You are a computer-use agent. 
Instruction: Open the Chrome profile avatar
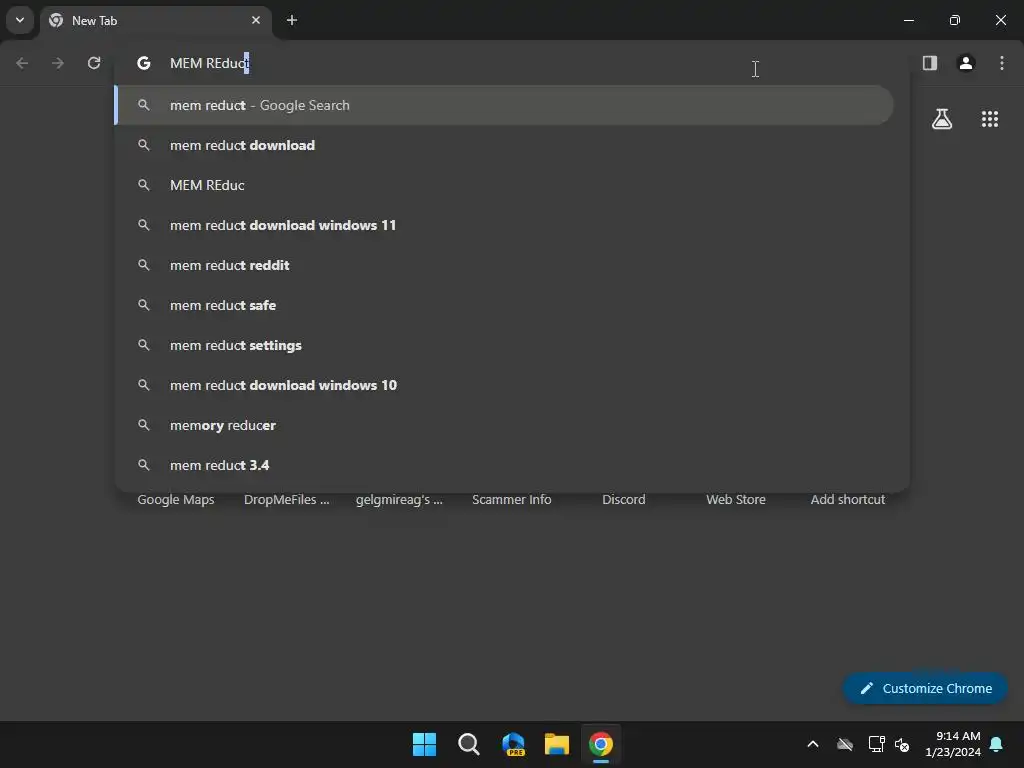pos(966,63)
